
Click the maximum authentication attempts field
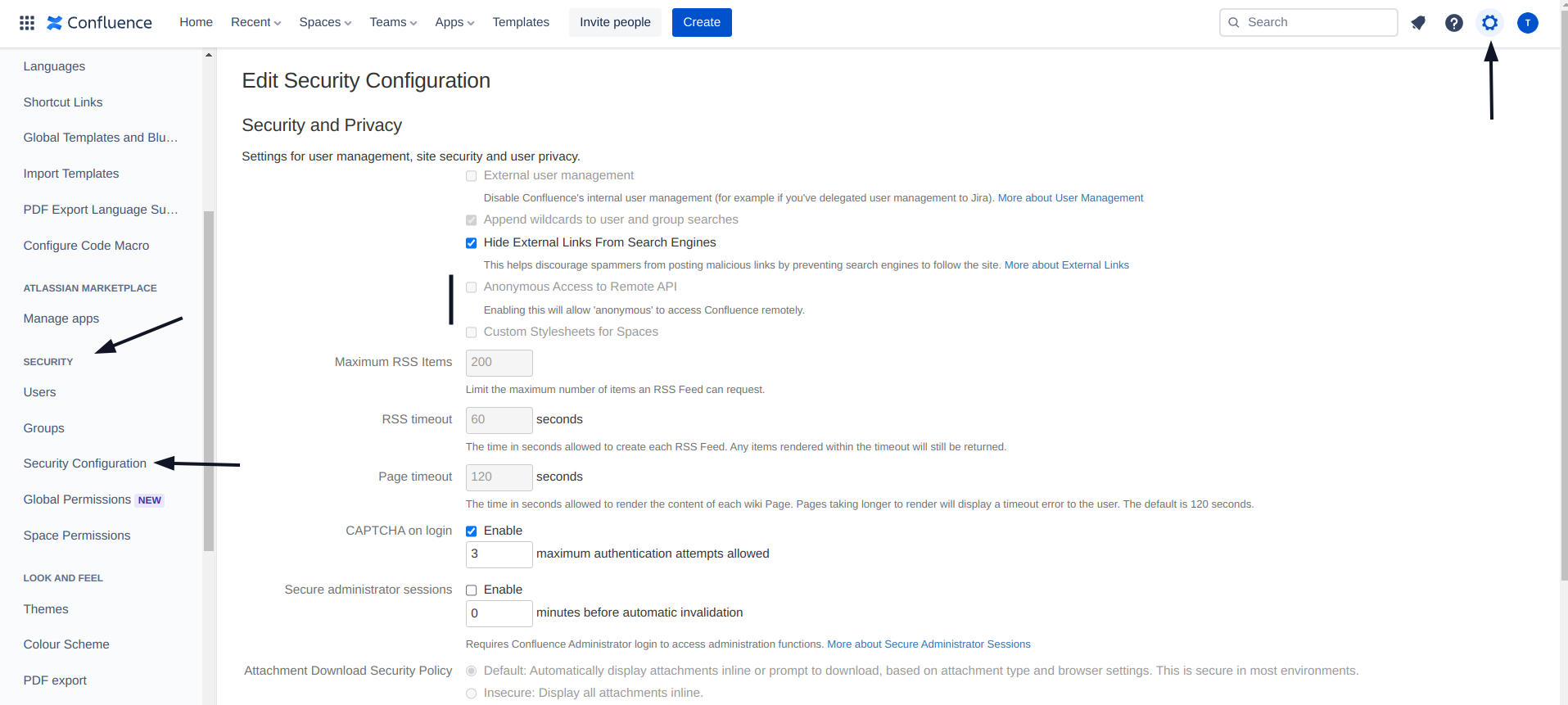[x=499, y=554]
